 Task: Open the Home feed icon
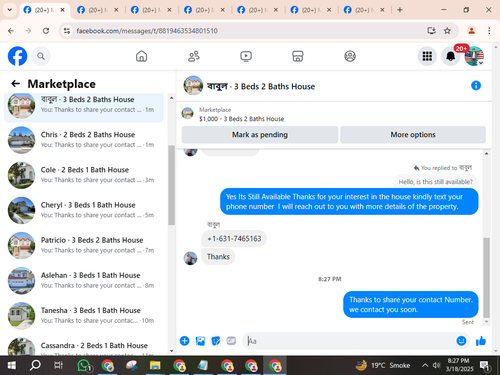141,56
